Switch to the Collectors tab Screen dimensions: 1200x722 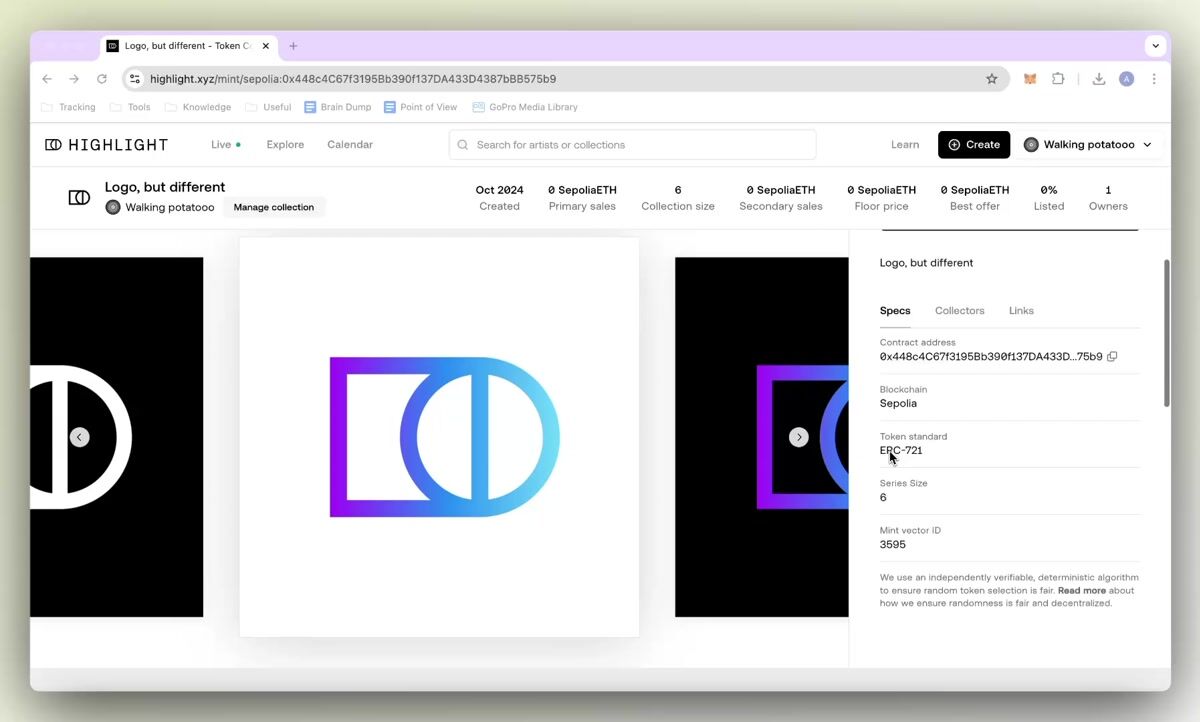click(x=960, y=311)
